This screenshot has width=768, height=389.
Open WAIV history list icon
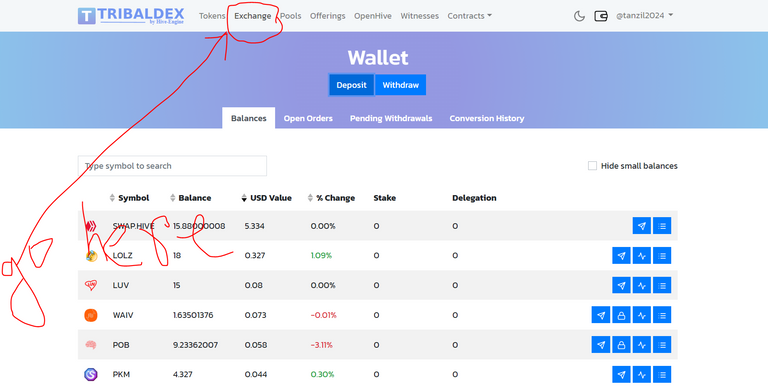click(x=662, y=315)
